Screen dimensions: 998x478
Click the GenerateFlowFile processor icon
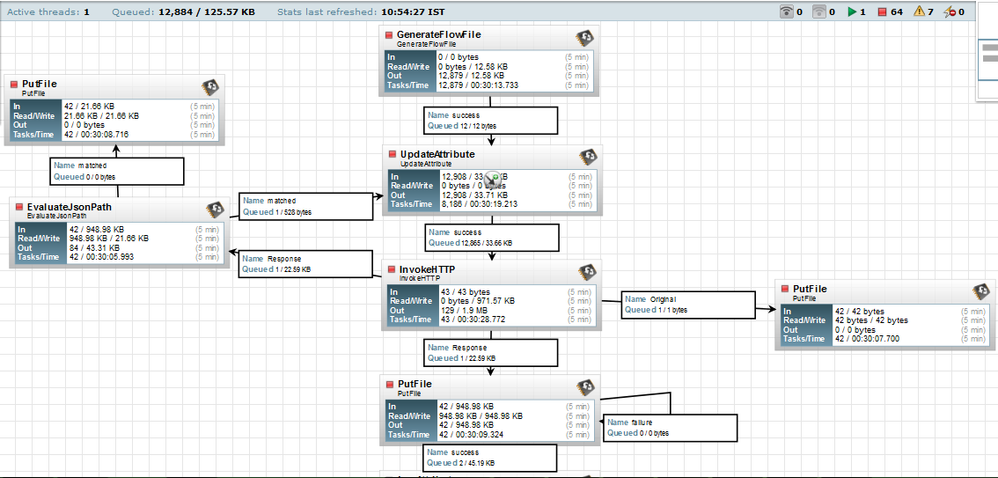[585, 38]
